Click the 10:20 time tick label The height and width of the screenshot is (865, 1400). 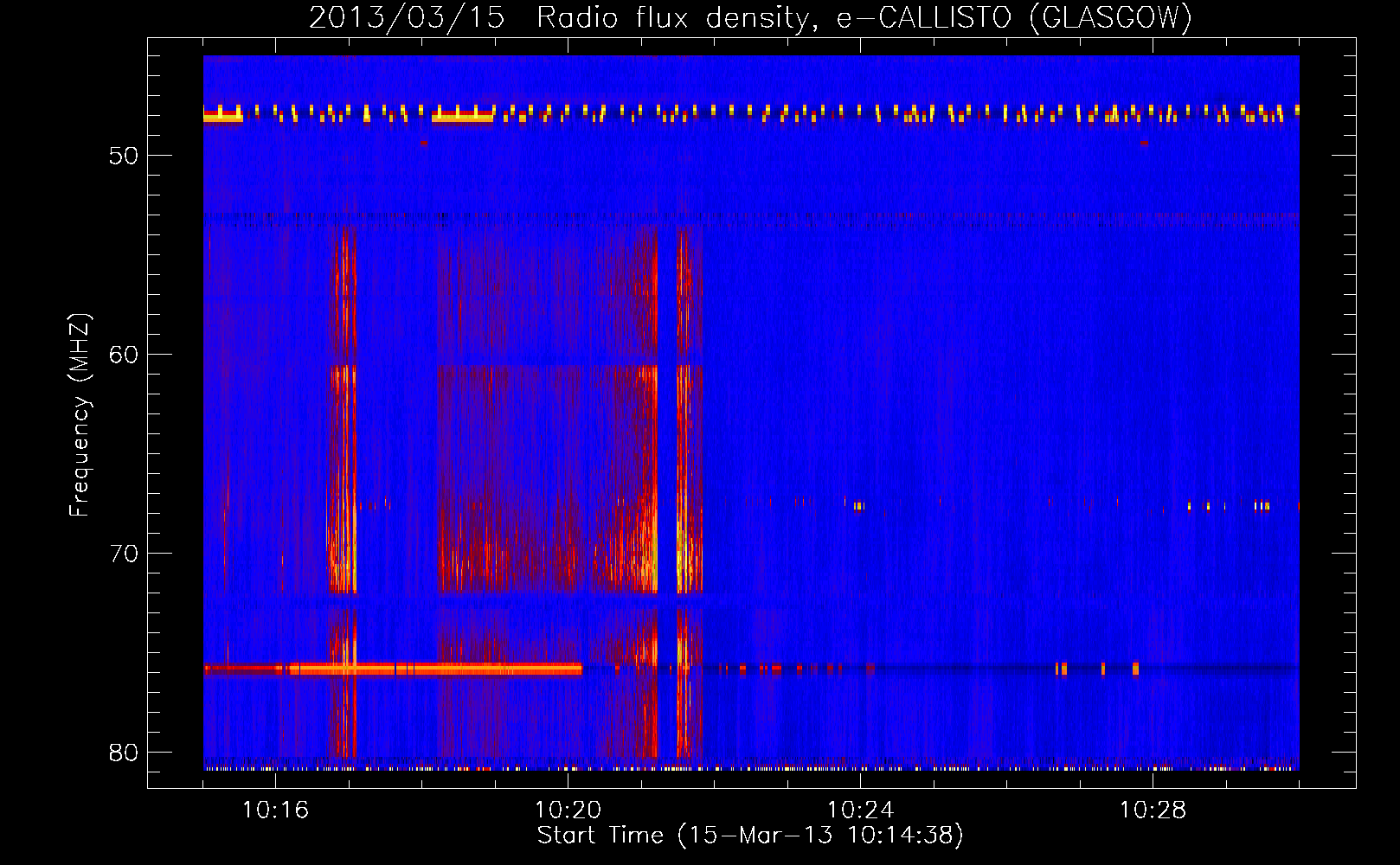click(x=568, y=811)
